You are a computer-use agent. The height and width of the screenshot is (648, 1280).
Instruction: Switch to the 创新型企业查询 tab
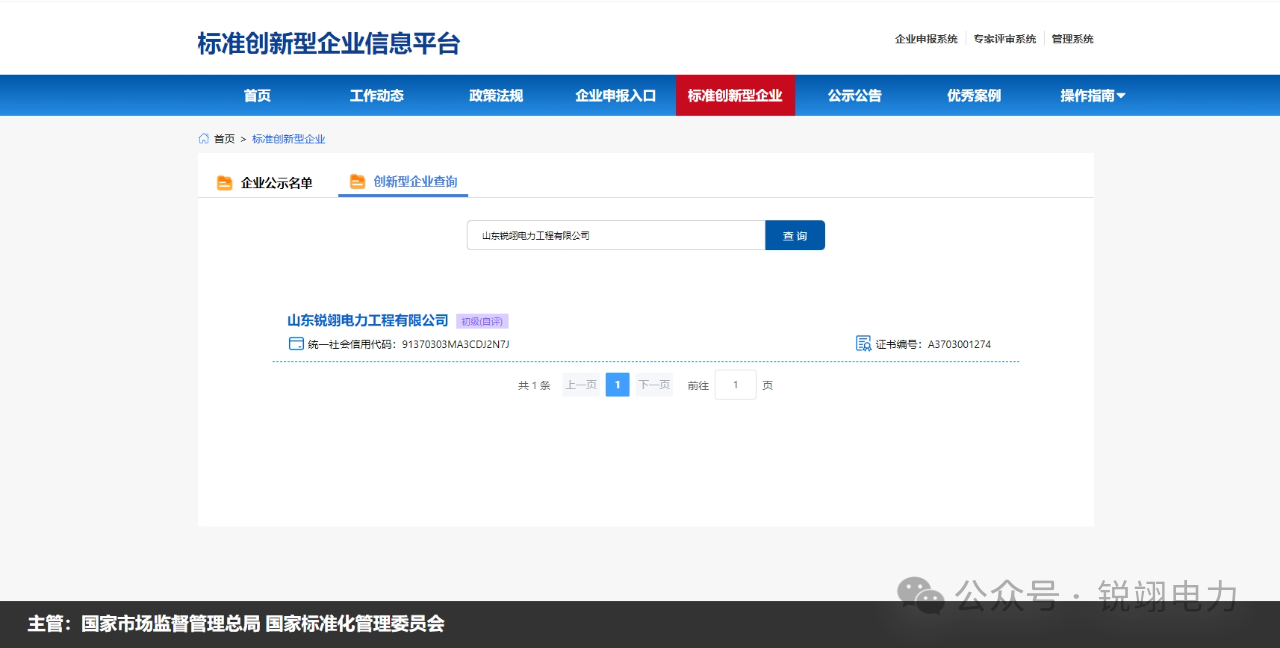coord(403,181)
